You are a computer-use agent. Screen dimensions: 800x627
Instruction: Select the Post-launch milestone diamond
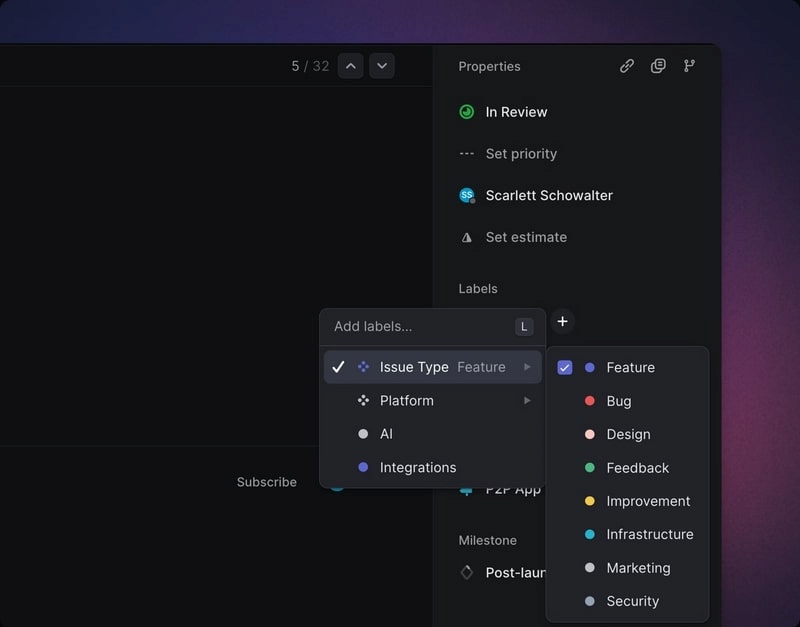466,572
